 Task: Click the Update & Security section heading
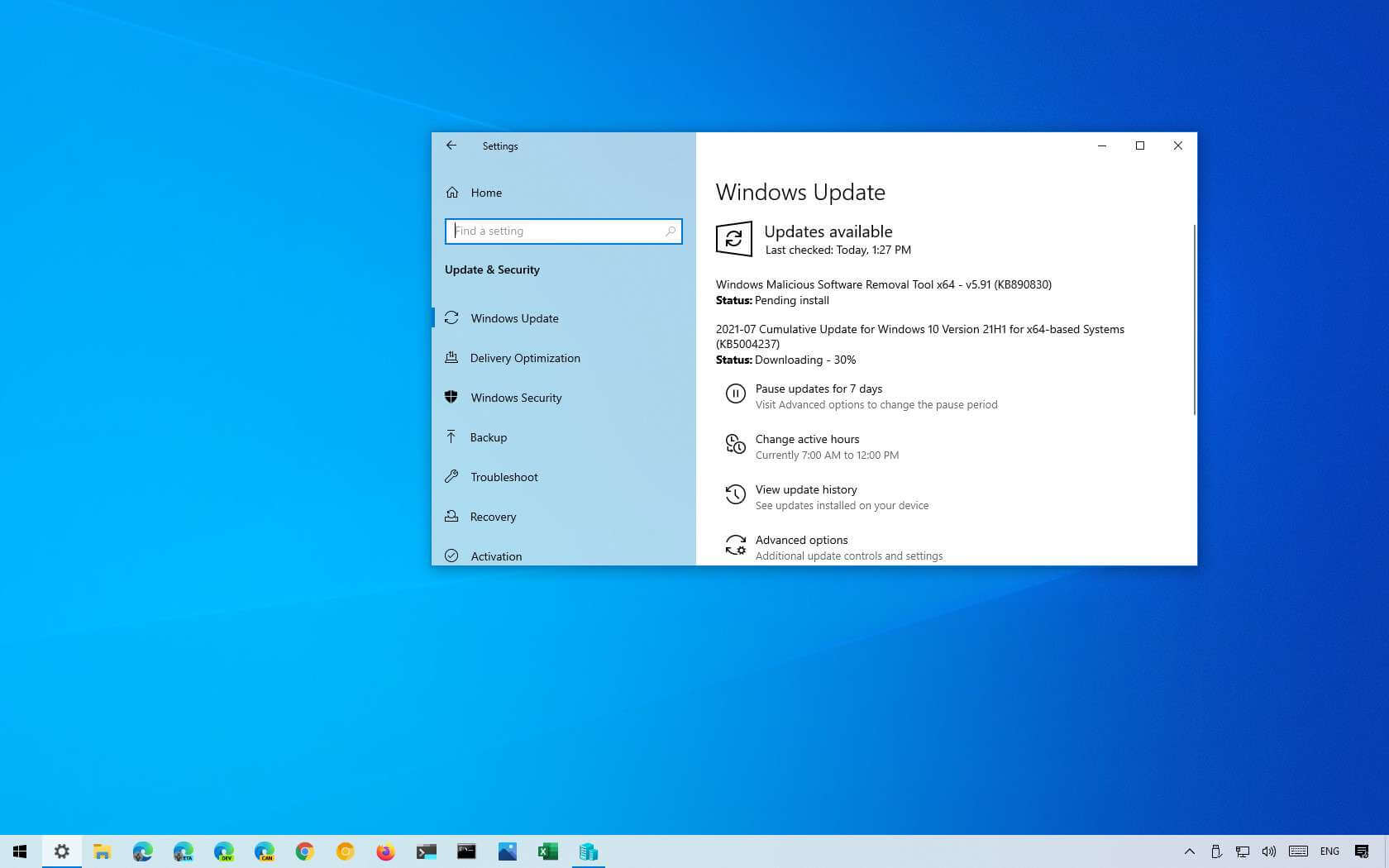pyautogui.click(x=492, y=269)
